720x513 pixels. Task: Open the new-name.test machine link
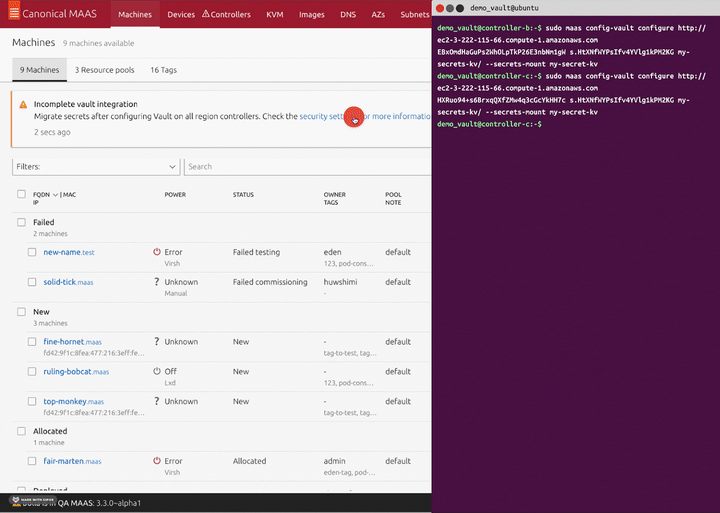tap(69, 252)
